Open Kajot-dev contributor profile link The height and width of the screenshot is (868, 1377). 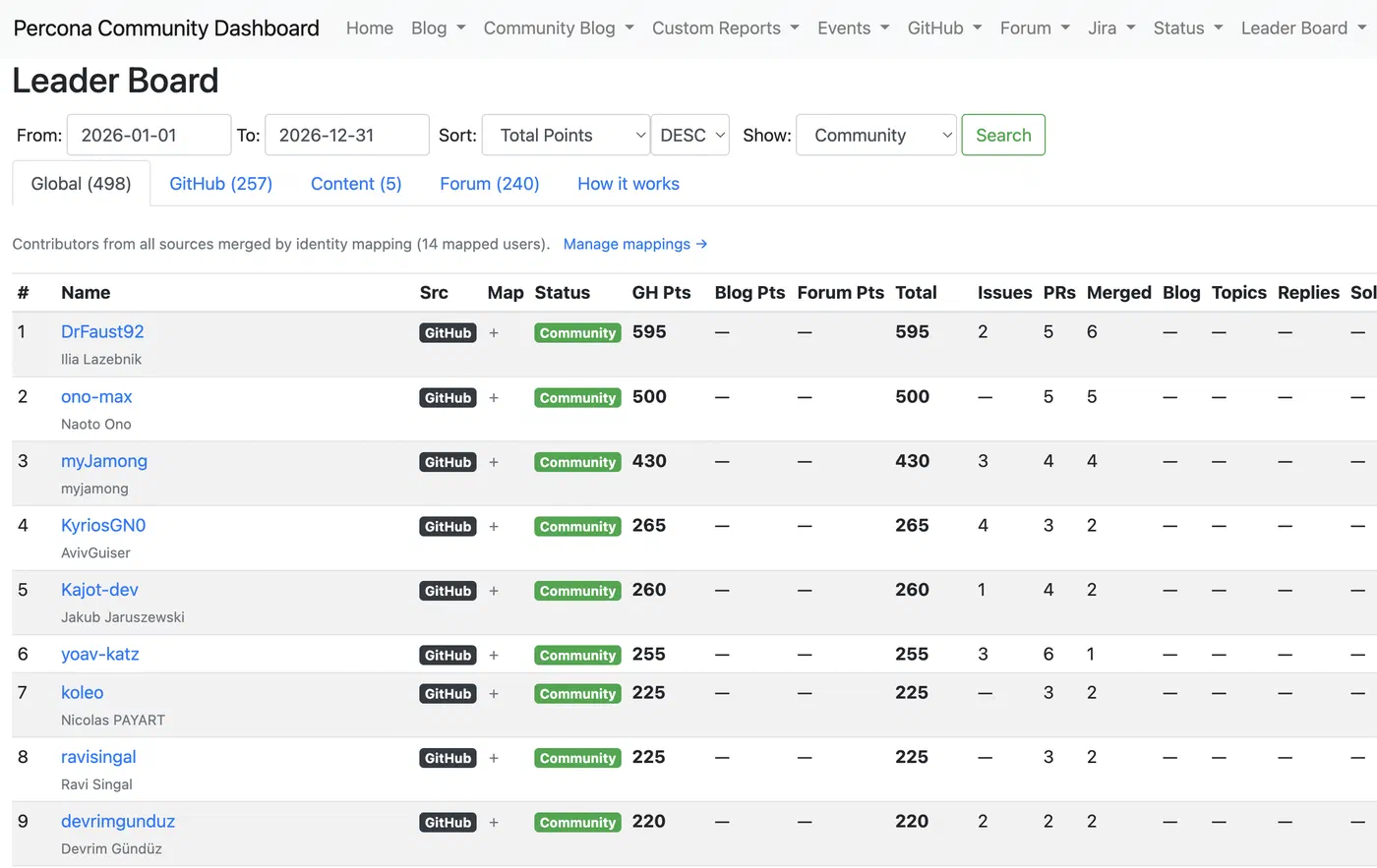coord(99,590)
